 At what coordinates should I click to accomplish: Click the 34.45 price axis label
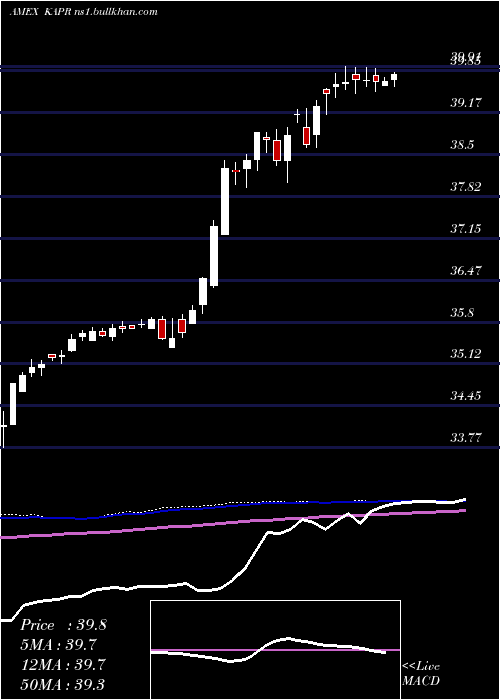coord(465,396)
